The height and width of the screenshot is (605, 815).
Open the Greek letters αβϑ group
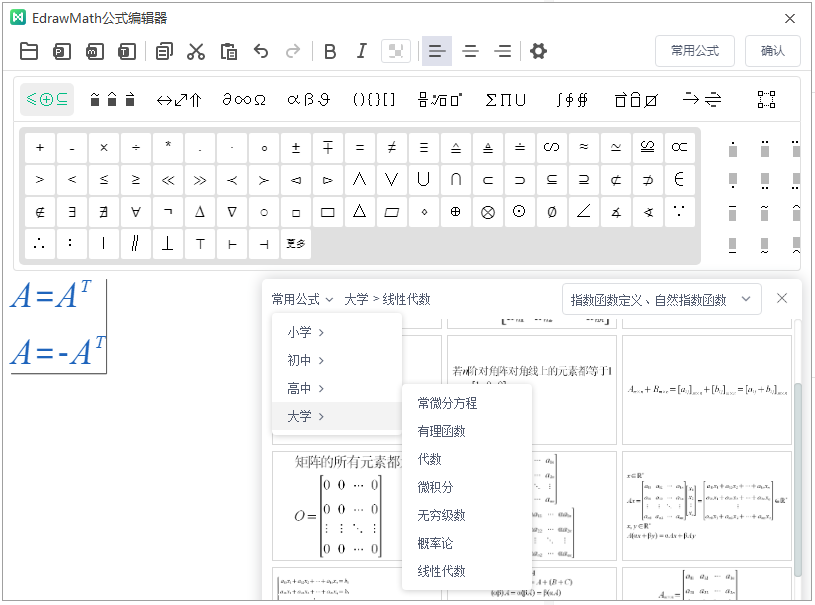pyautogui.click(x=309, y=99)
